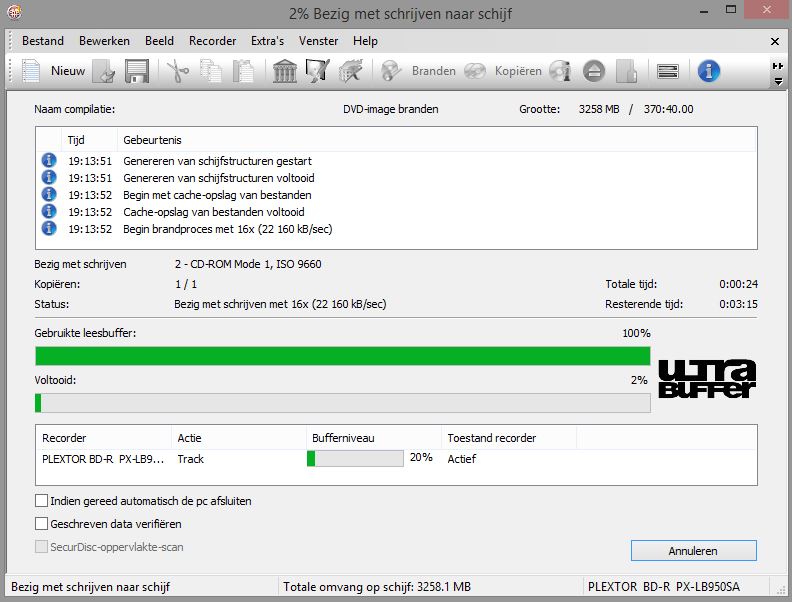Click 'Begin brandproces met 16x (22 160 kB/sec)' text
This screenshot has width=792, height=602.
(x=228, y=229)
